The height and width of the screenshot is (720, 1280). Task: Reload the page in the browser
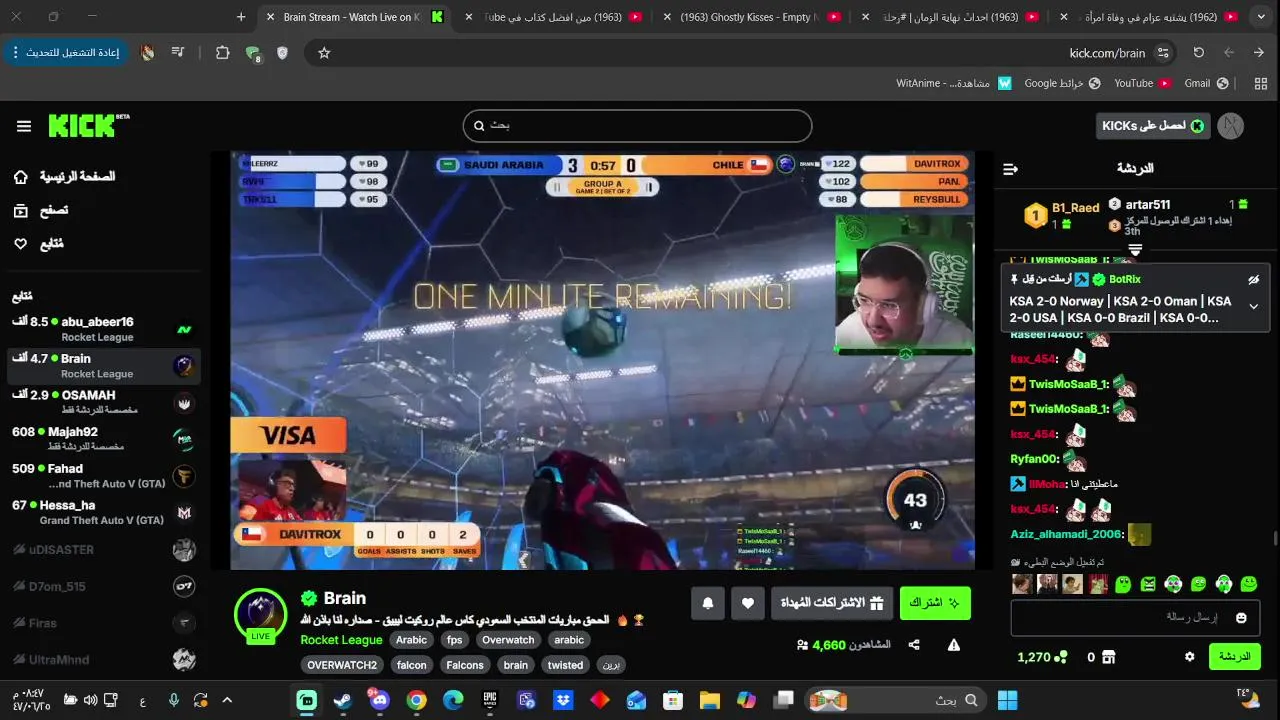pos(1199,53)
